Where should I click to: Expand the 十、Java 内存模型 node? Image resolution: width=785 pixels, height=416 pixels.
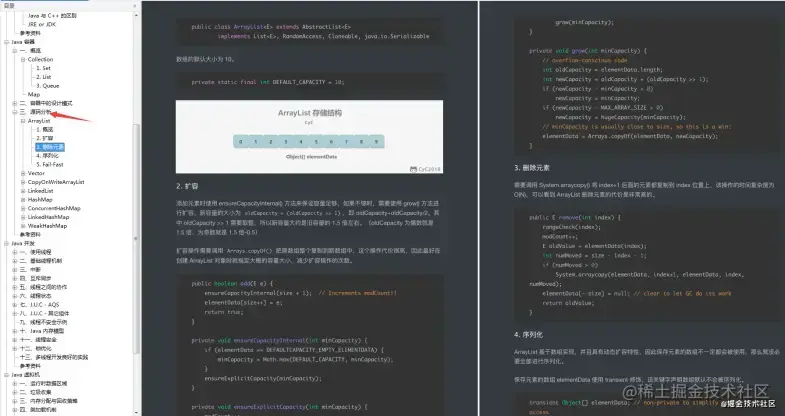pos(15,331)
